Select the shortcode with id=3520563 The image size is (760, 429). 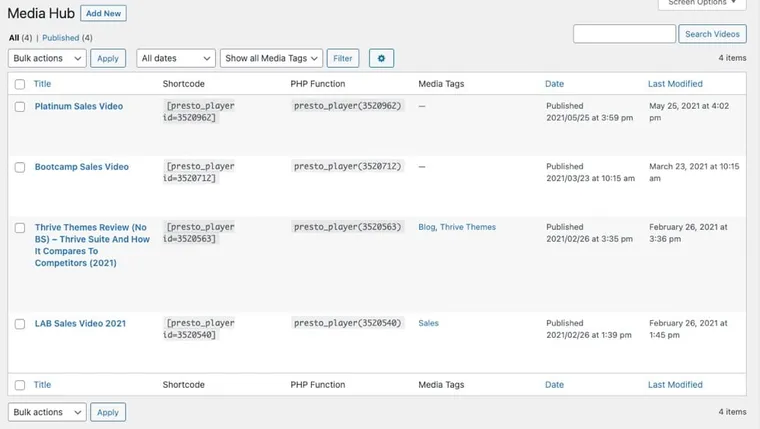[x=199, y=233]
